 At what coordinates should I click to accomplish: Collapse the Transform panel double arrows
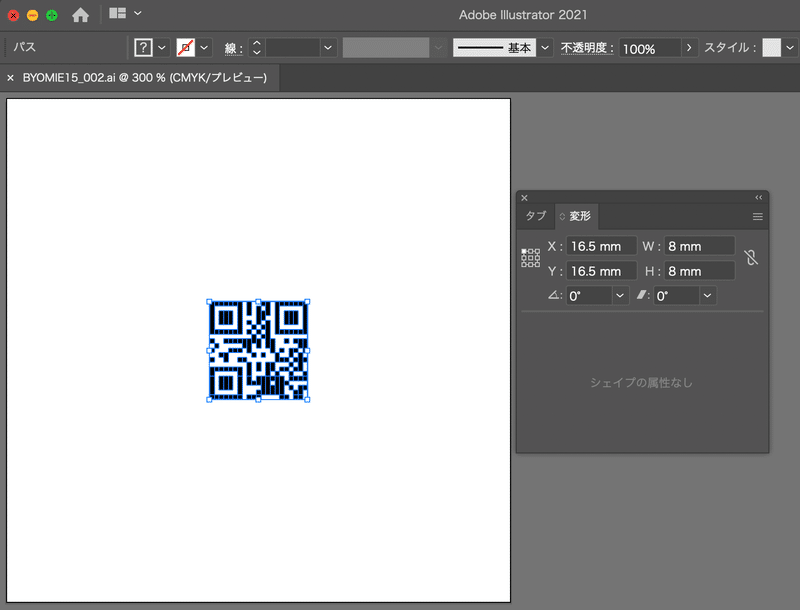coord(759,197)
